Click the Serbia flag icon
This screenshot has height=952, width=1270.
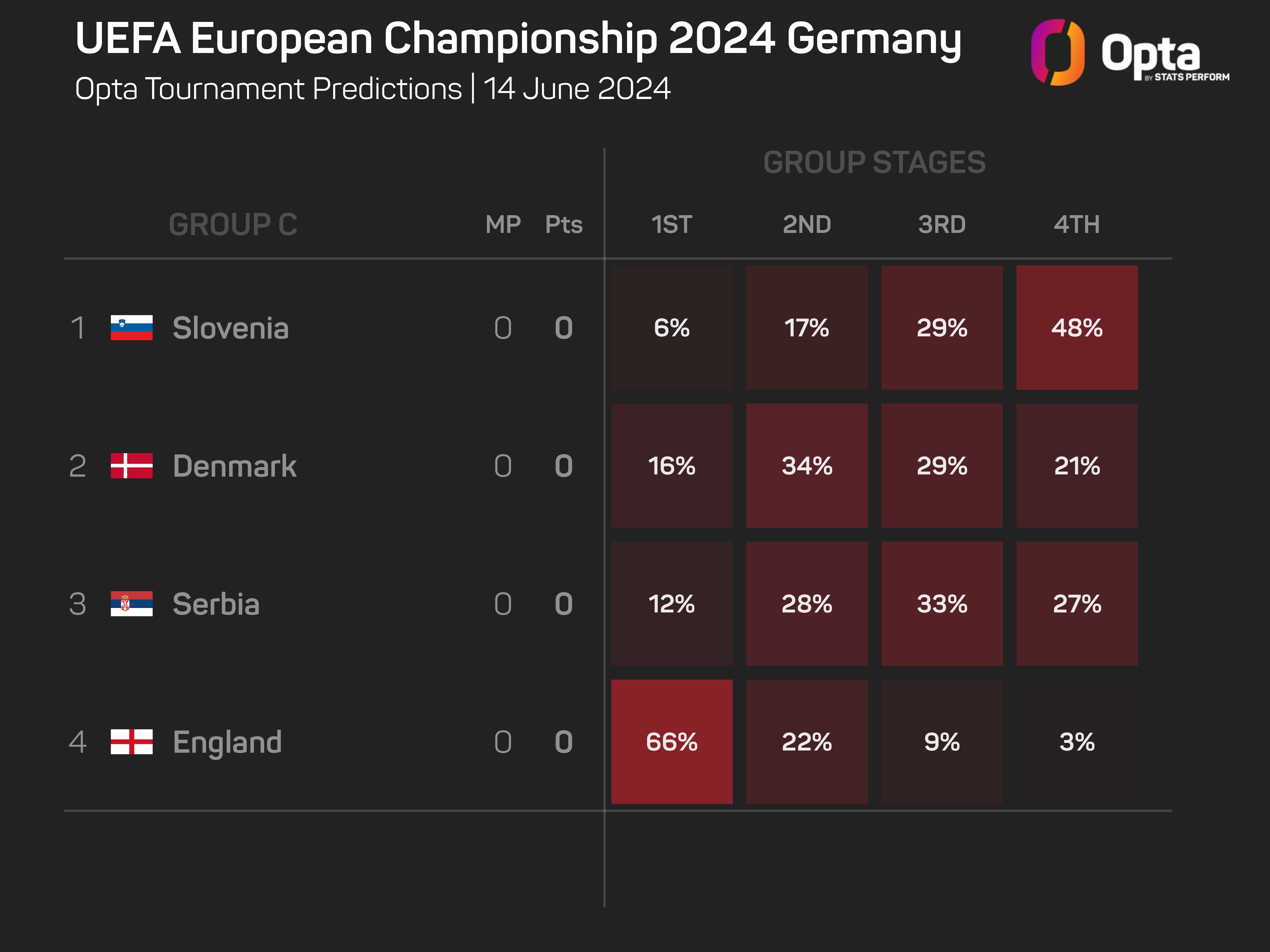tap(131, 604)
